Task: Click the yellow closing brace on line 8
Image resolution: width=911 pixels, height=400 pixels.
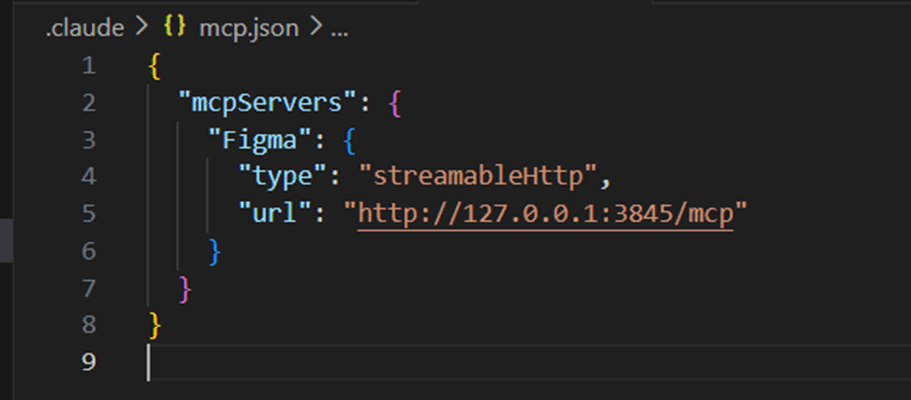Action: click(x=154, y=324)
